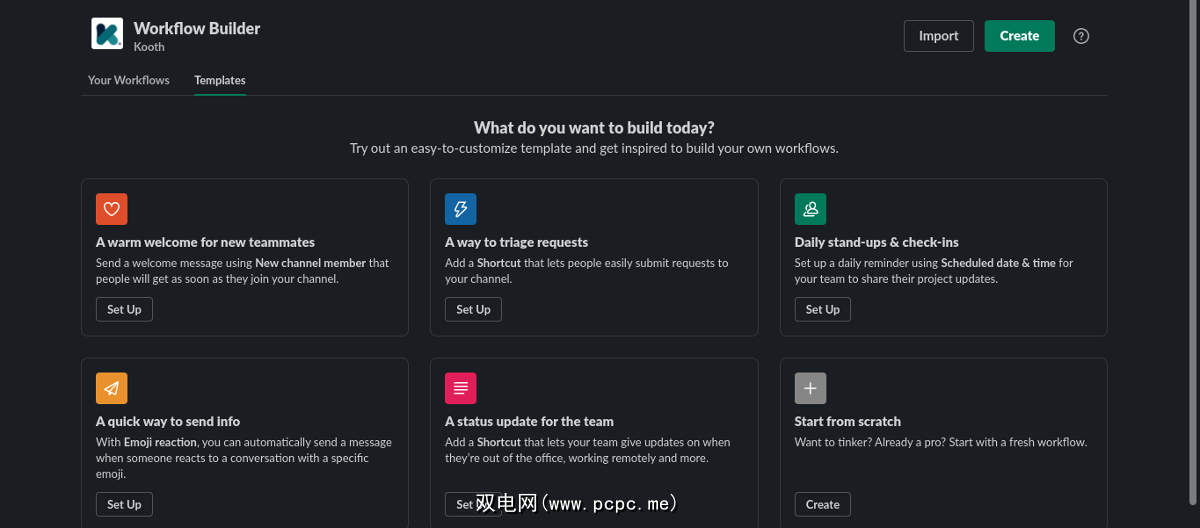Open the help question mark icon
The height and width of the screenshot is (528, 1200).
coord(1081,36)
